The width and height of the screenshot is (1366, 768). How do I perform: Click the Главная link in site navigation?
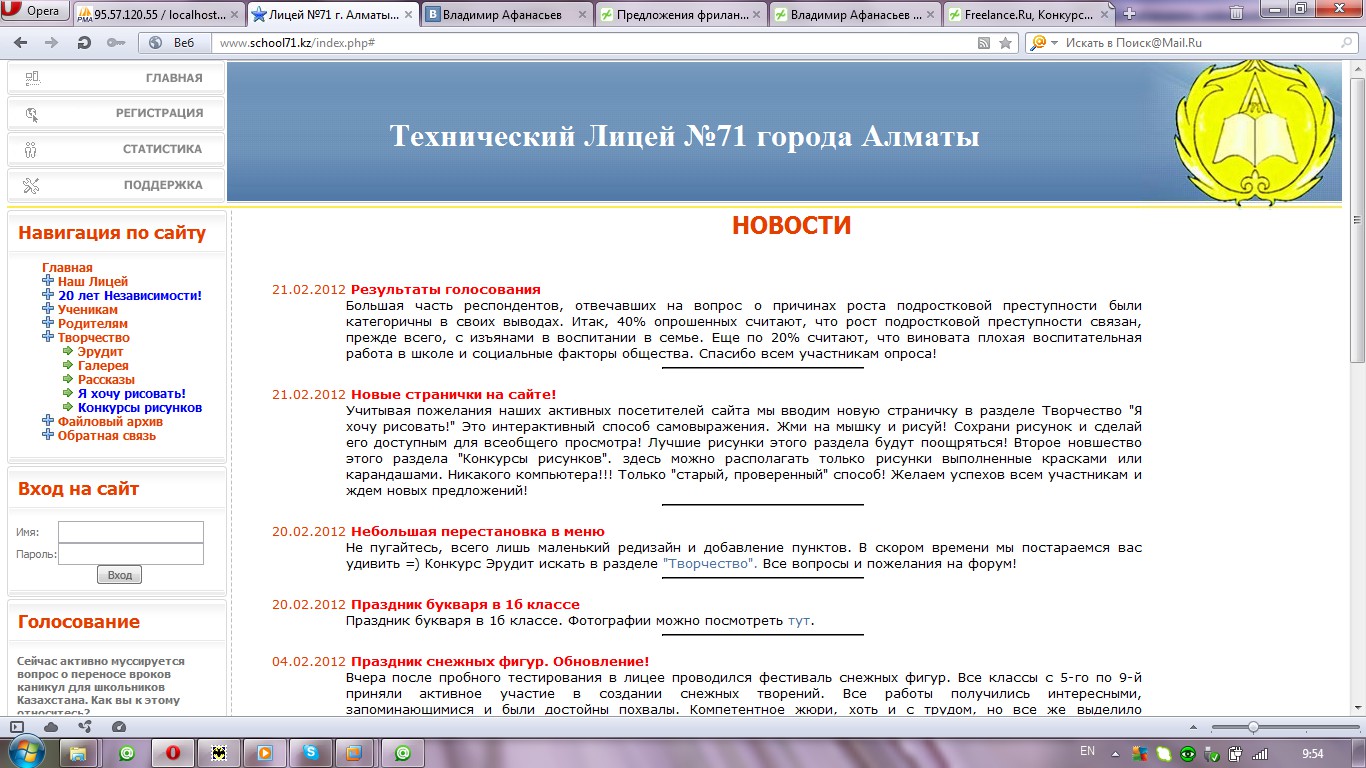pyautogui.click(x=67, y=268)
